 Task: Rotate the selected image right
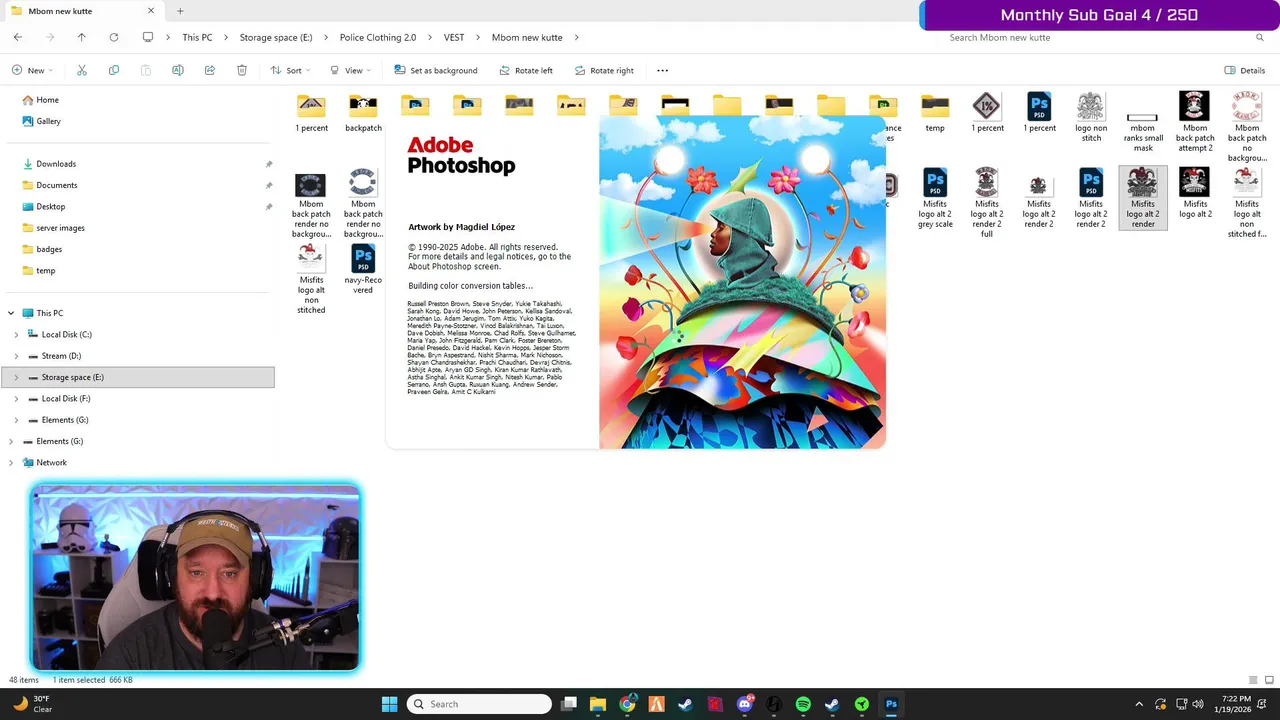(603, 70)
